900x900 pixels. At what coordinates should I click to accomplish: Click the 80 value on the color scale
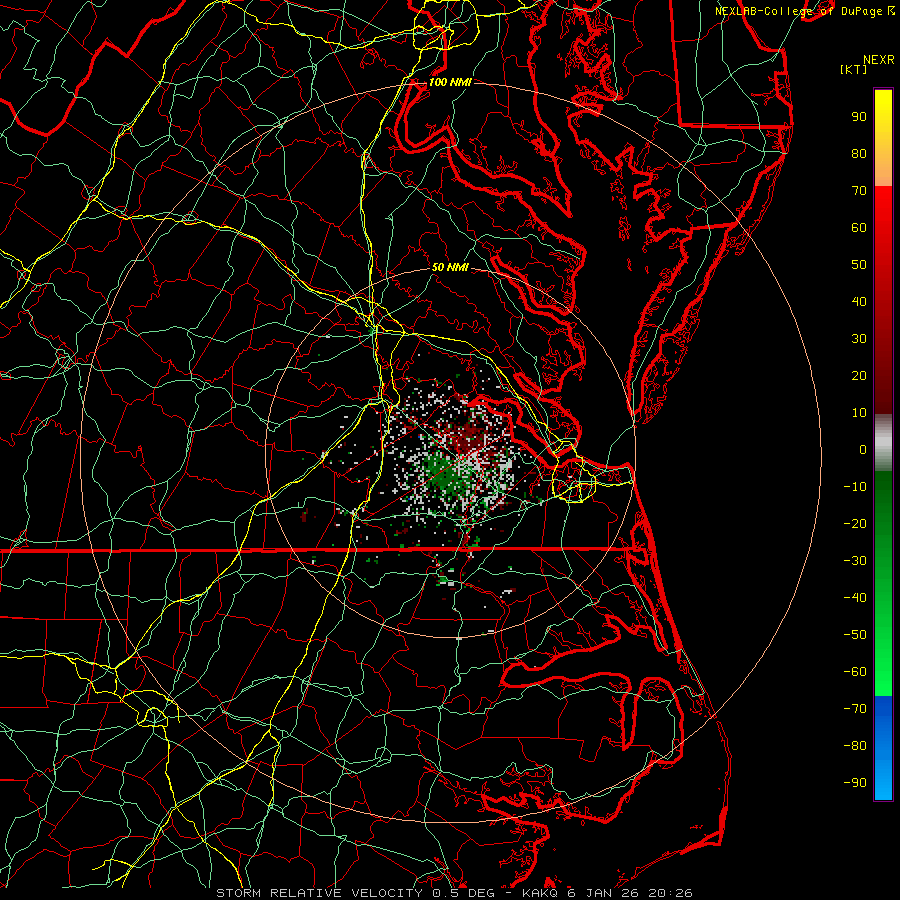859,154
